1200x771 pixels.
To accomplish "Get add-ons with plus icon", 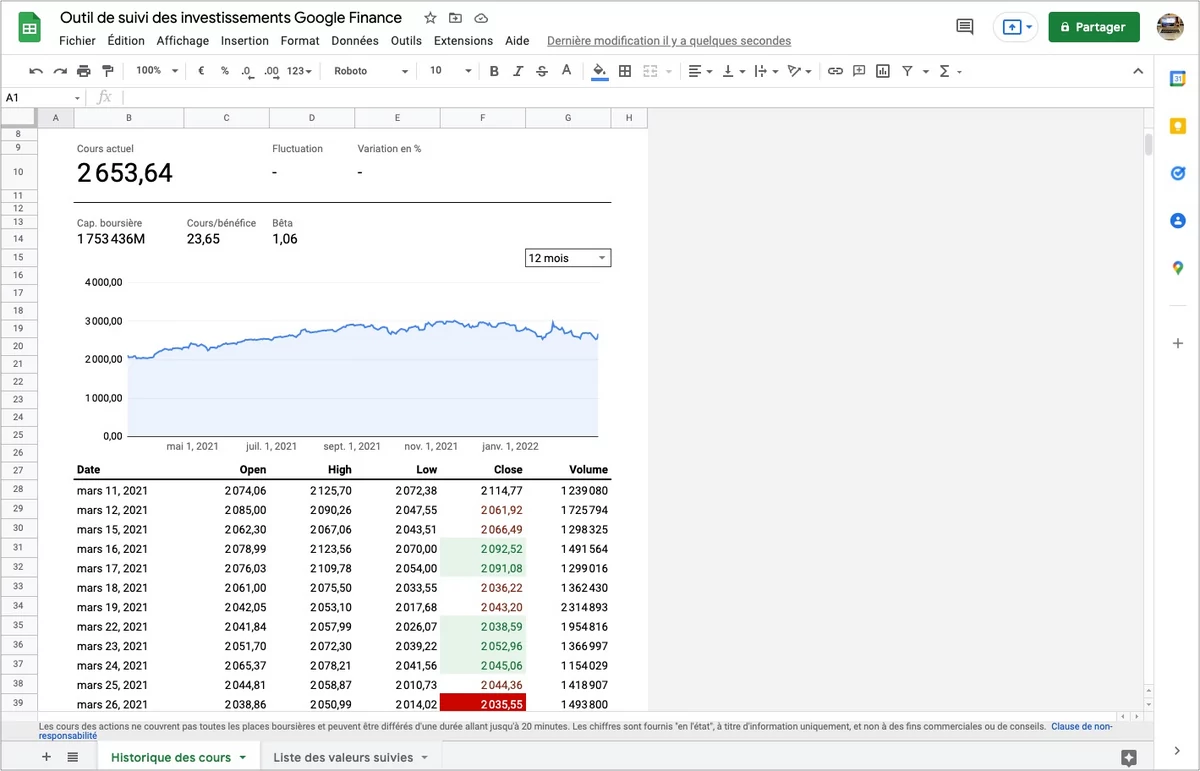I will [x=1178, y=343].
